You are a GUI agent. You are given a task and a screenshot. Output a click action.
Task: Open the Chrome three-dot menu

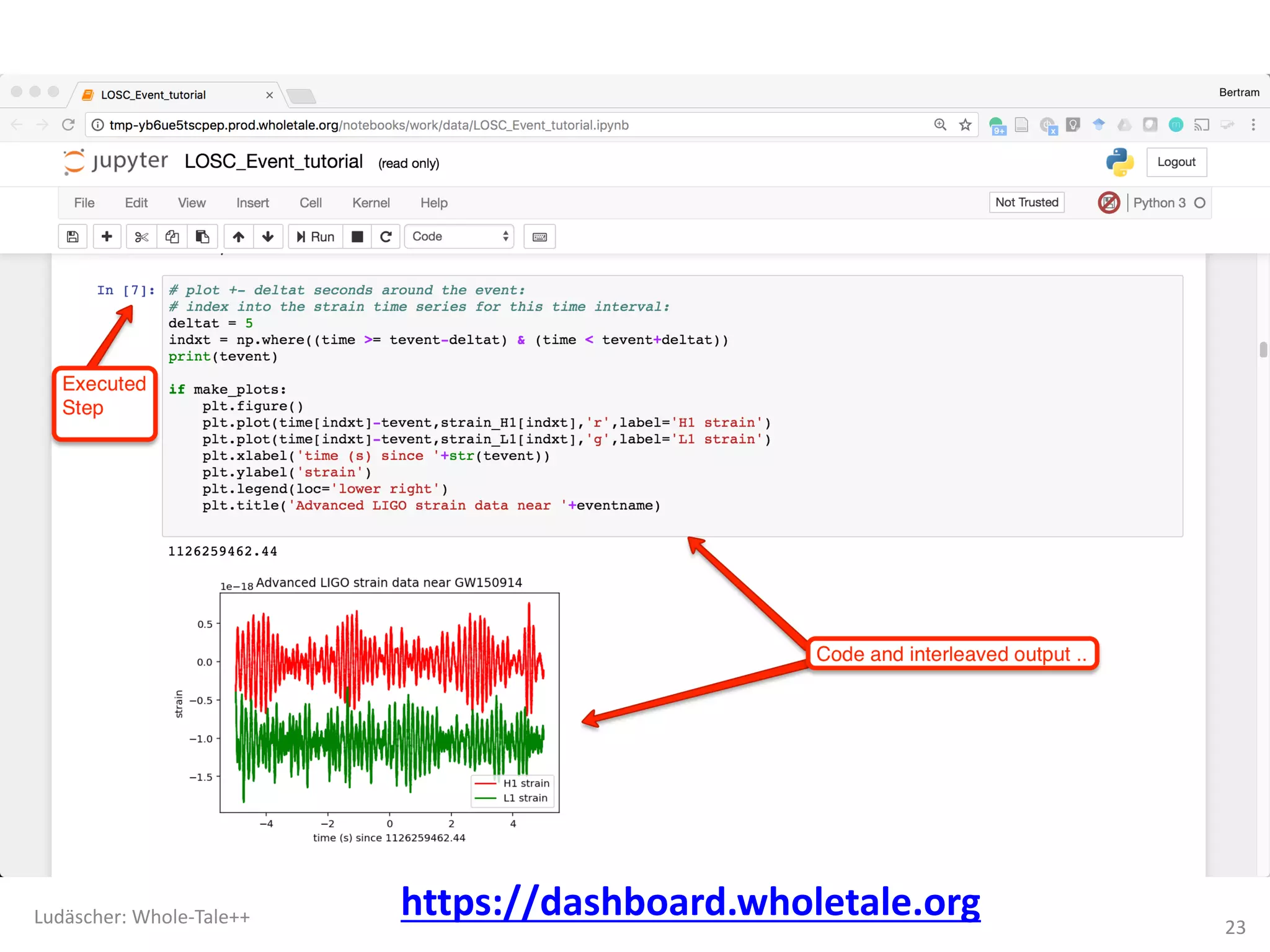(1253, 125)
